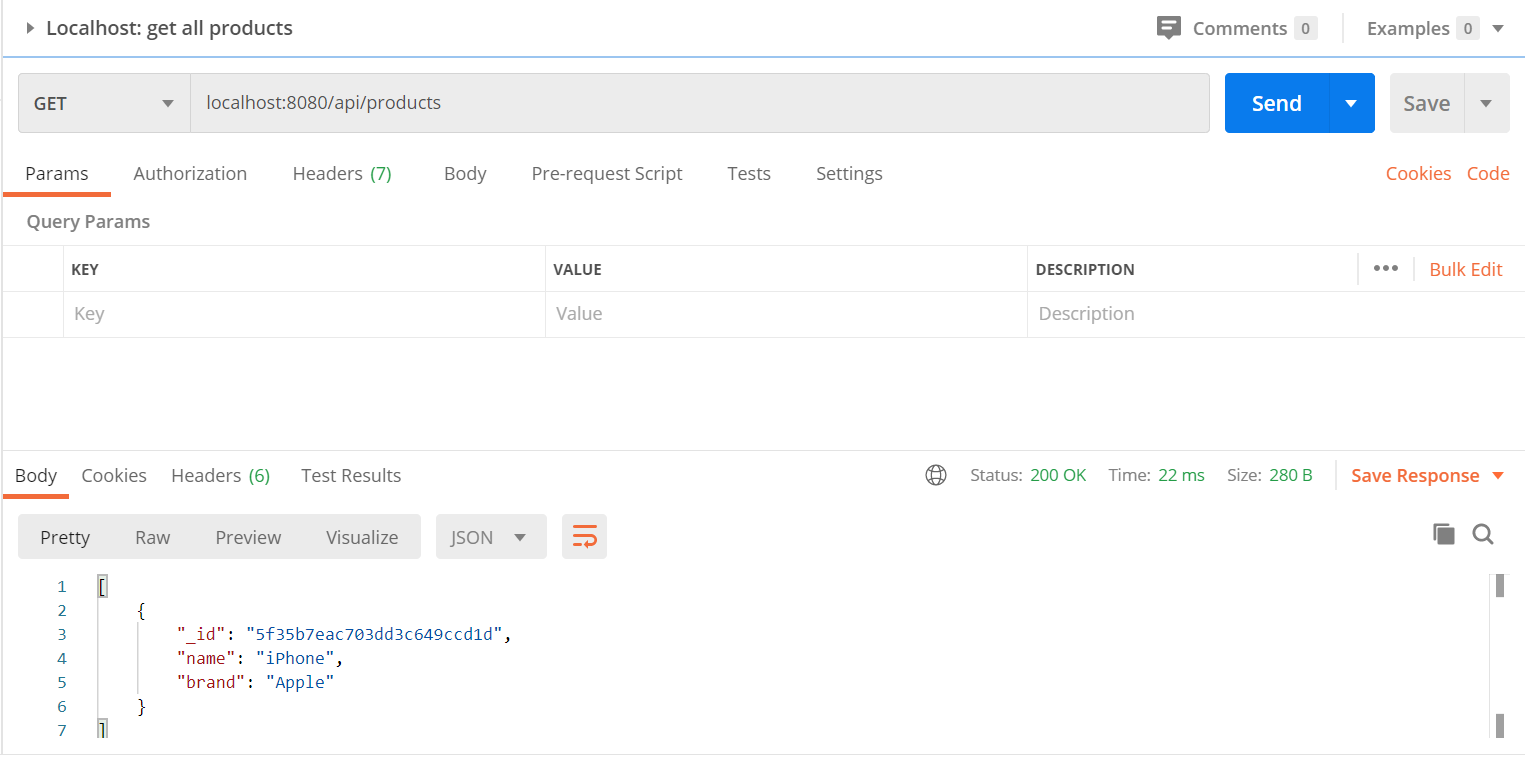
Task: Switch to the Params tab
Action: click(57, 173)
